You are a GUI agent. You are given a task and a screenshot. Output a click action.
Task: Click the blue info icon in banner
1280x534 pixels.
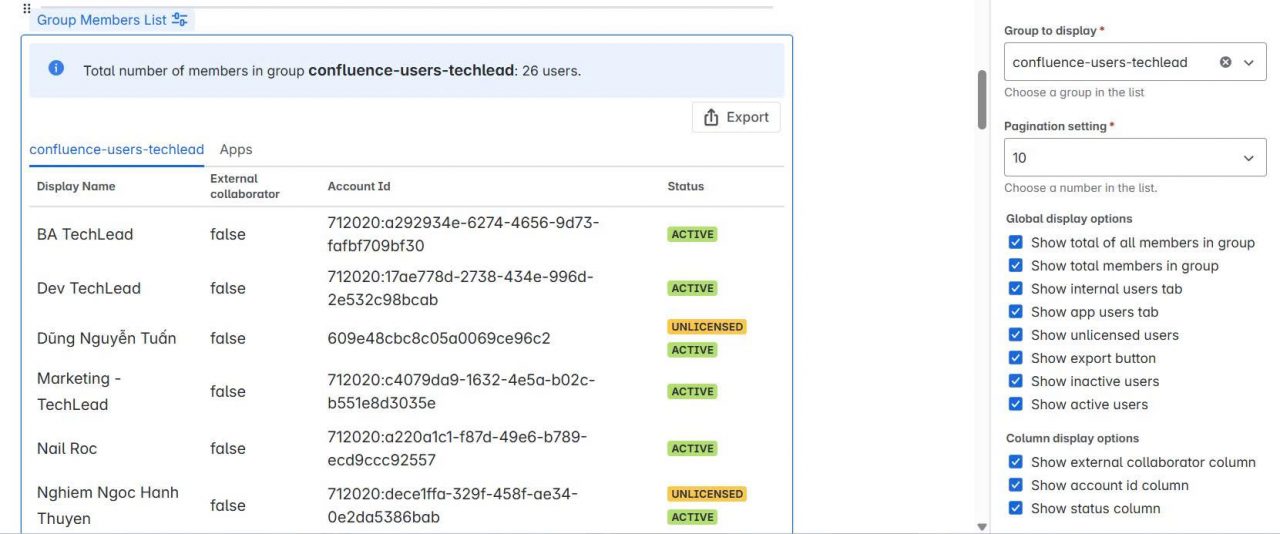[x=56, y=68]
